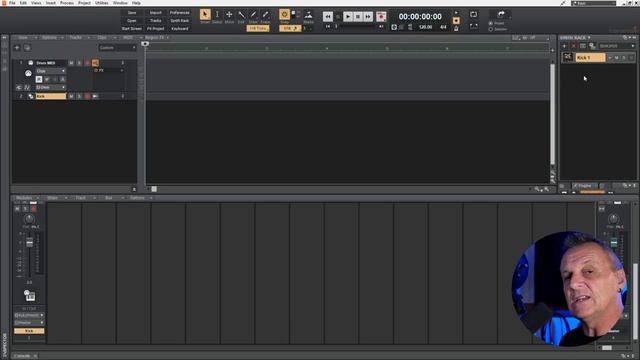
Task: Activate the Move tool
Action: click(x=229, y=15)
